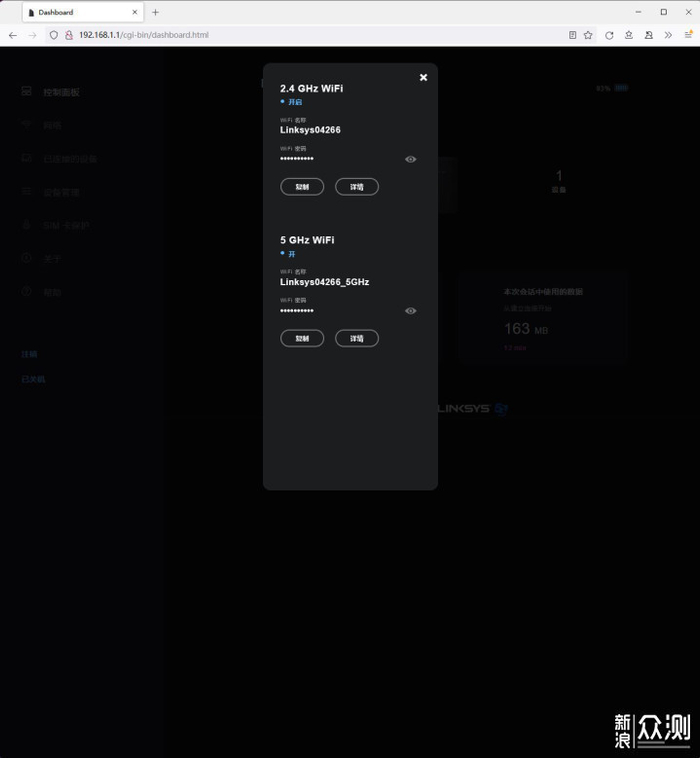Open the browser application menu
Screen dimensions: 700x758
[688, 35]
